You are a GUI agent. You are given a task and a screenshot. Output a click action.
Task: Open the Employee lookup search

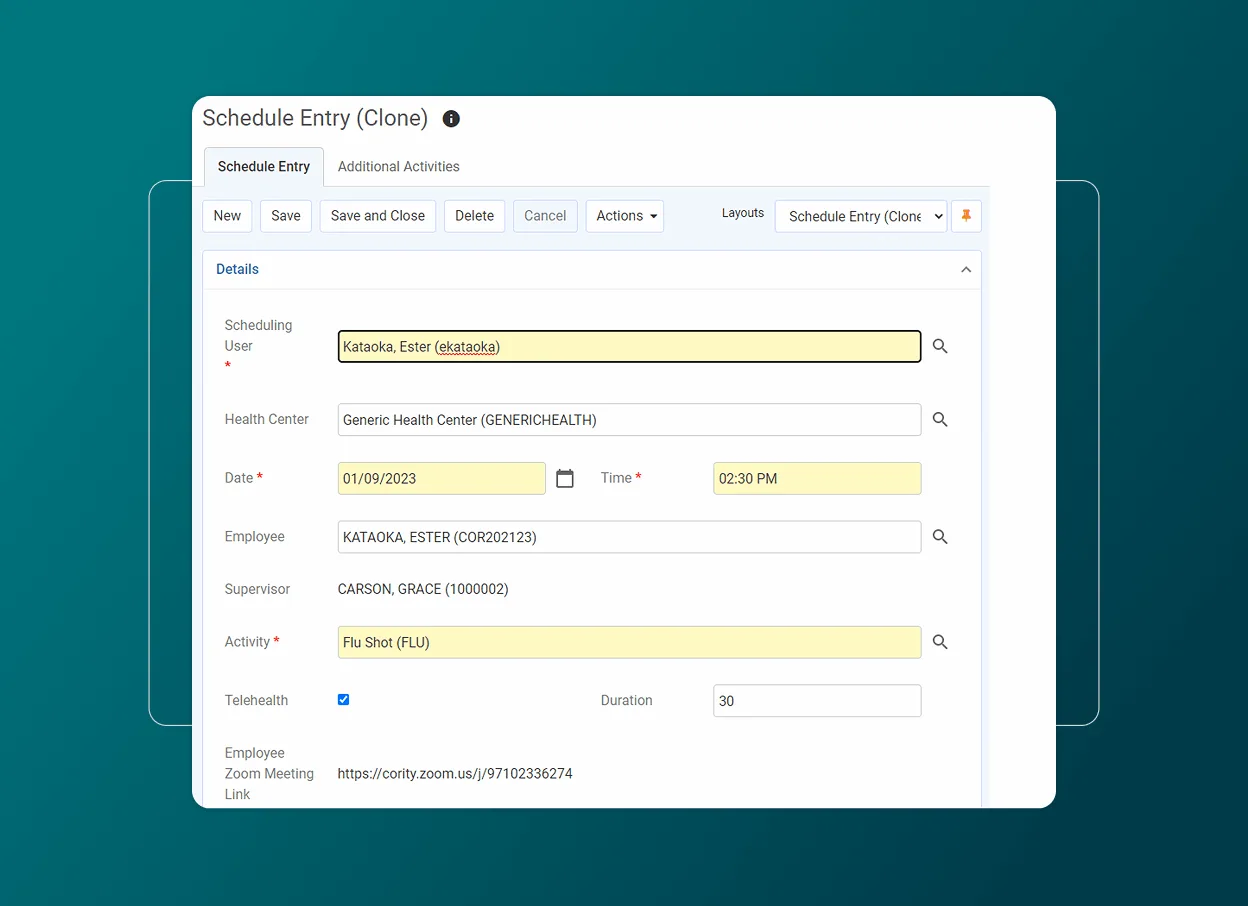click(939, 537)
